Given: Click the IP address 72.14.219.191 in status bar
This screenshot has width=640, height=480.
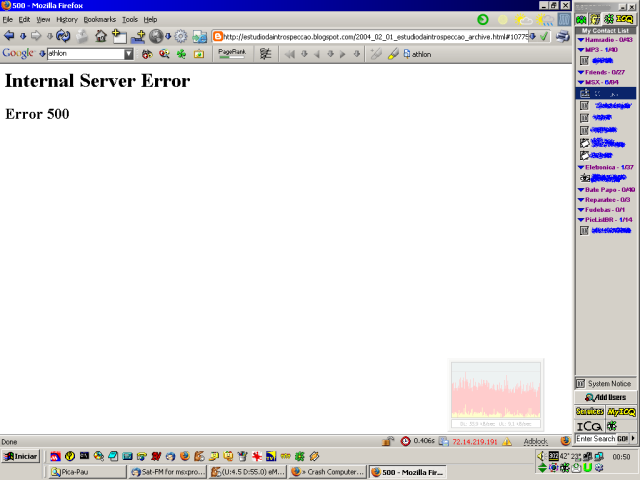Looking at the screenshot, I should (475, 442).
